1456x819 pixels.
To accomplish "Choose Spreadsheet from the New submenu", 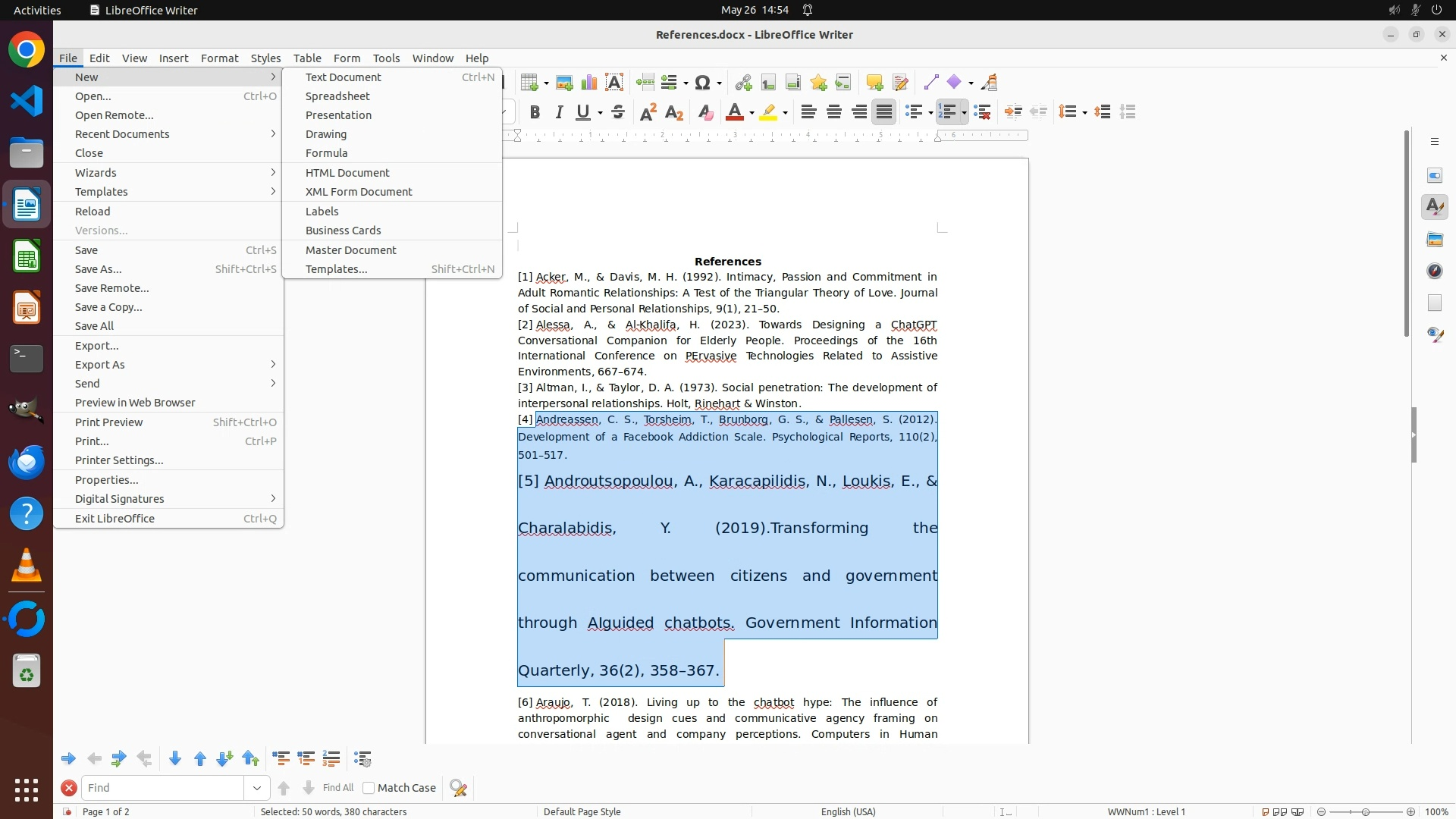I will [x=337, y=96].
